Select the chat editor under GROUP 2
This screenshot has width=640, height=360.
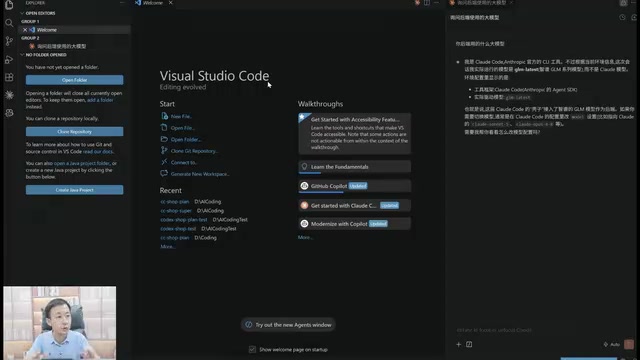click(61, 46)
